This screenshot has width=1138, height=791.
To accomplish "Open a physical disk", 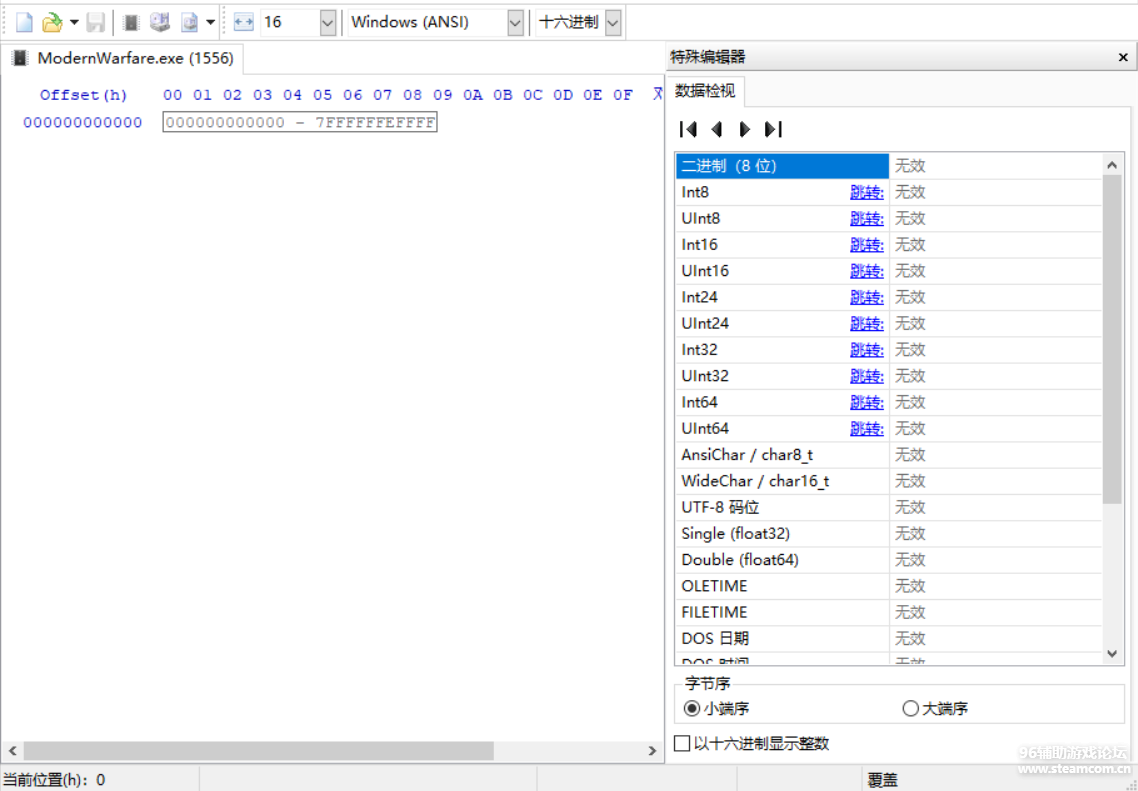I will (x=161, y=21).
